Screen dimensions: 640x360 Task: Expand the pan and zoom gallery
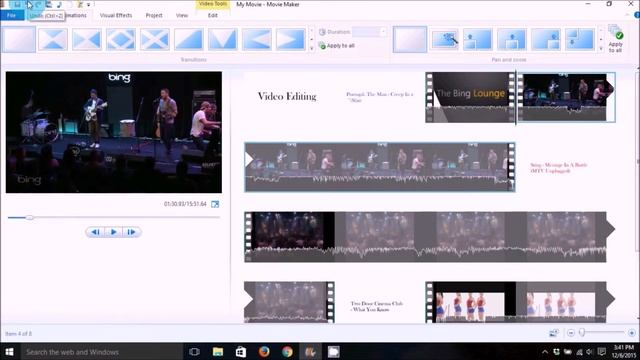pos(601,49)
